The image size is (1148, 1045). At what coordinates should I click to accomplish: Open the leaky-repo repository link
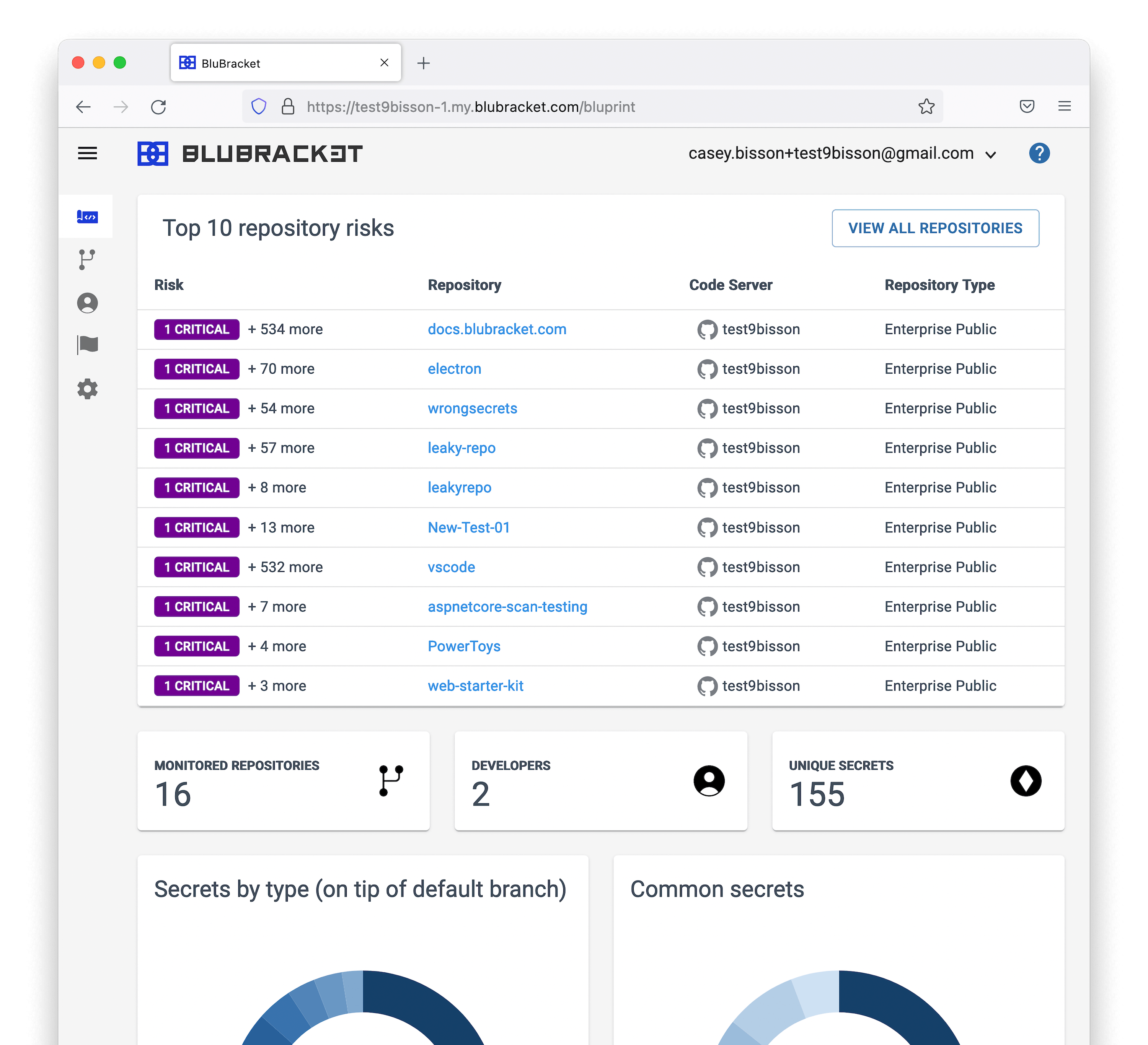[461, 448]
